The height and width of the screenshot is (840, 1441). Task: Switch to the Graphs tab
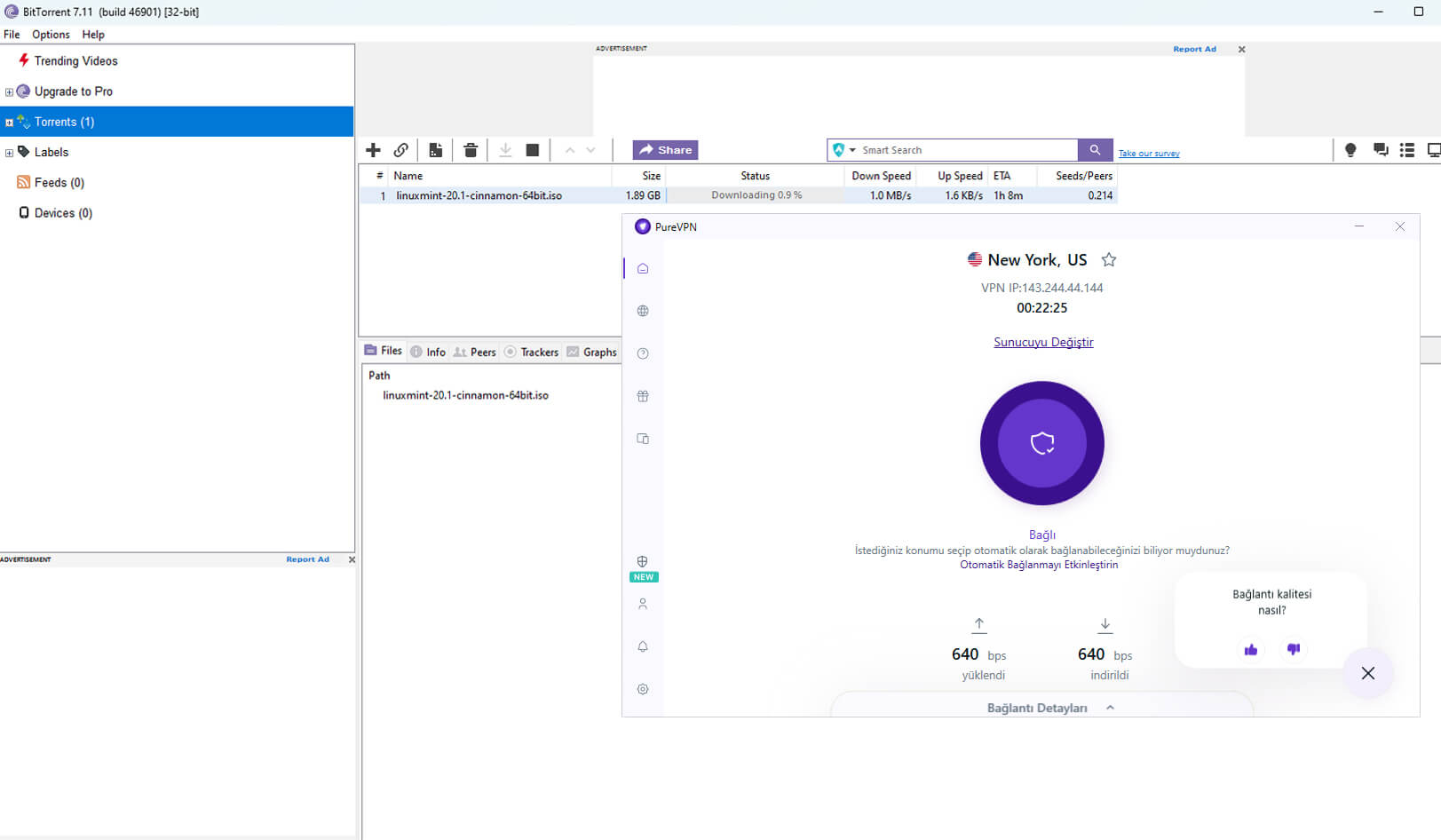tap(591, 352)
